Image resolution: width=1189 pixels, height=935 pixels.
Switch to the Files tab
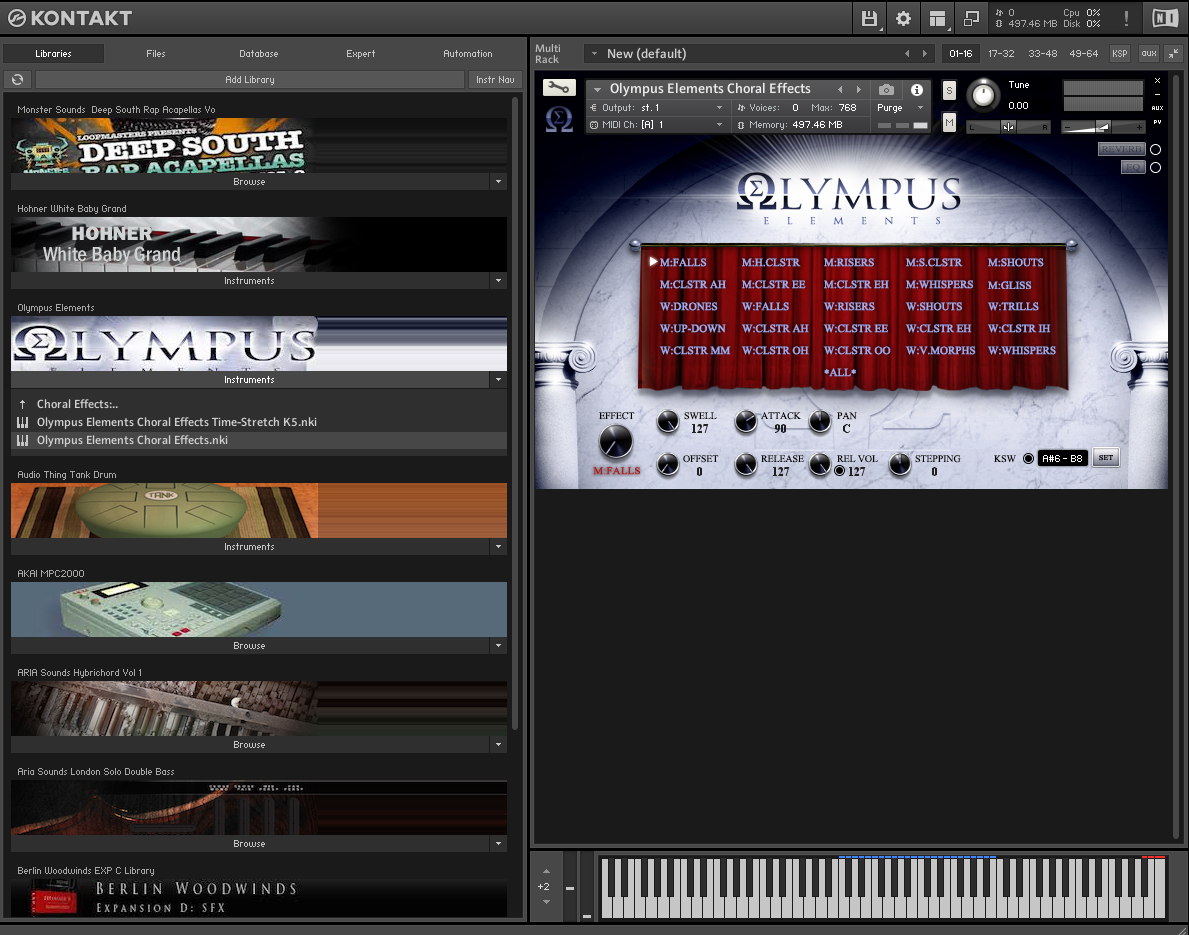pos(155,54)
